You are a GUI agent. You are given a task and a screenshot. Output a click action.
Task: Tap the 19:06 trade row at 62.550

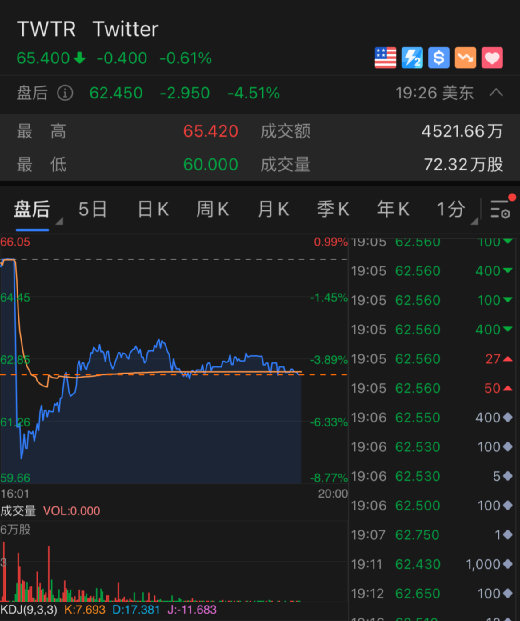point(432,417)
